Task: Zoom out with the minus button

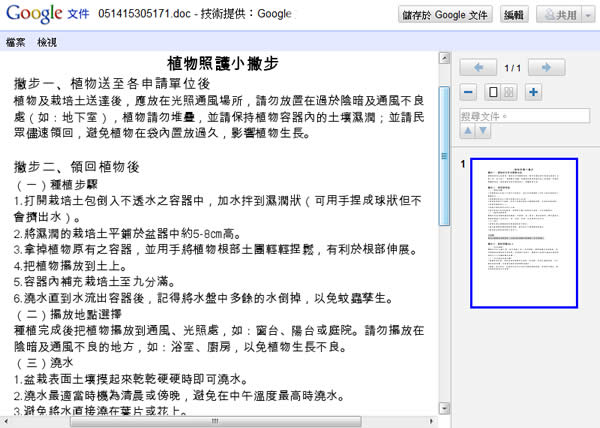Action: click(x=469, y=93)
